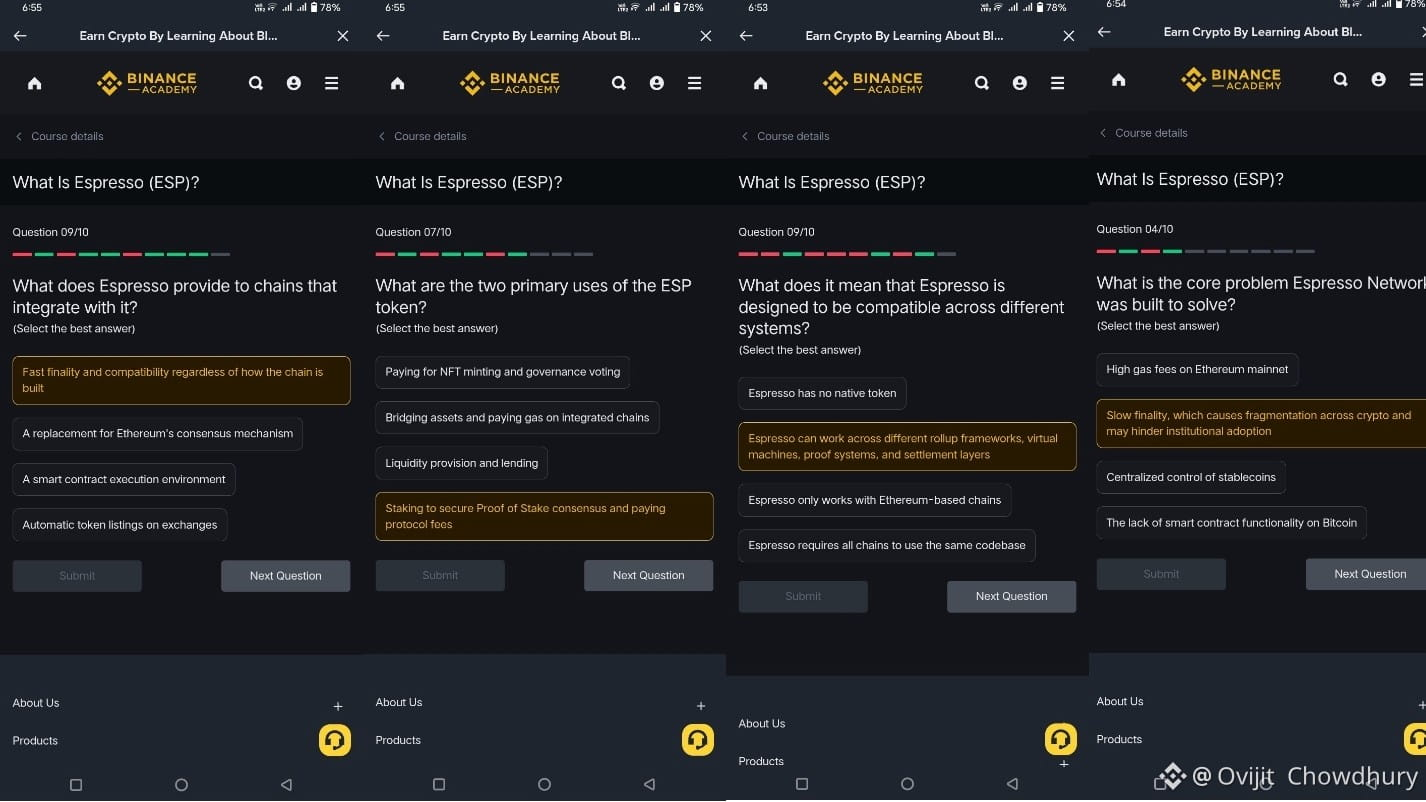Select "High gas fees on Ethereum mainnet"
Screen dimensions: 1426x802
[x=1197, y=369]
